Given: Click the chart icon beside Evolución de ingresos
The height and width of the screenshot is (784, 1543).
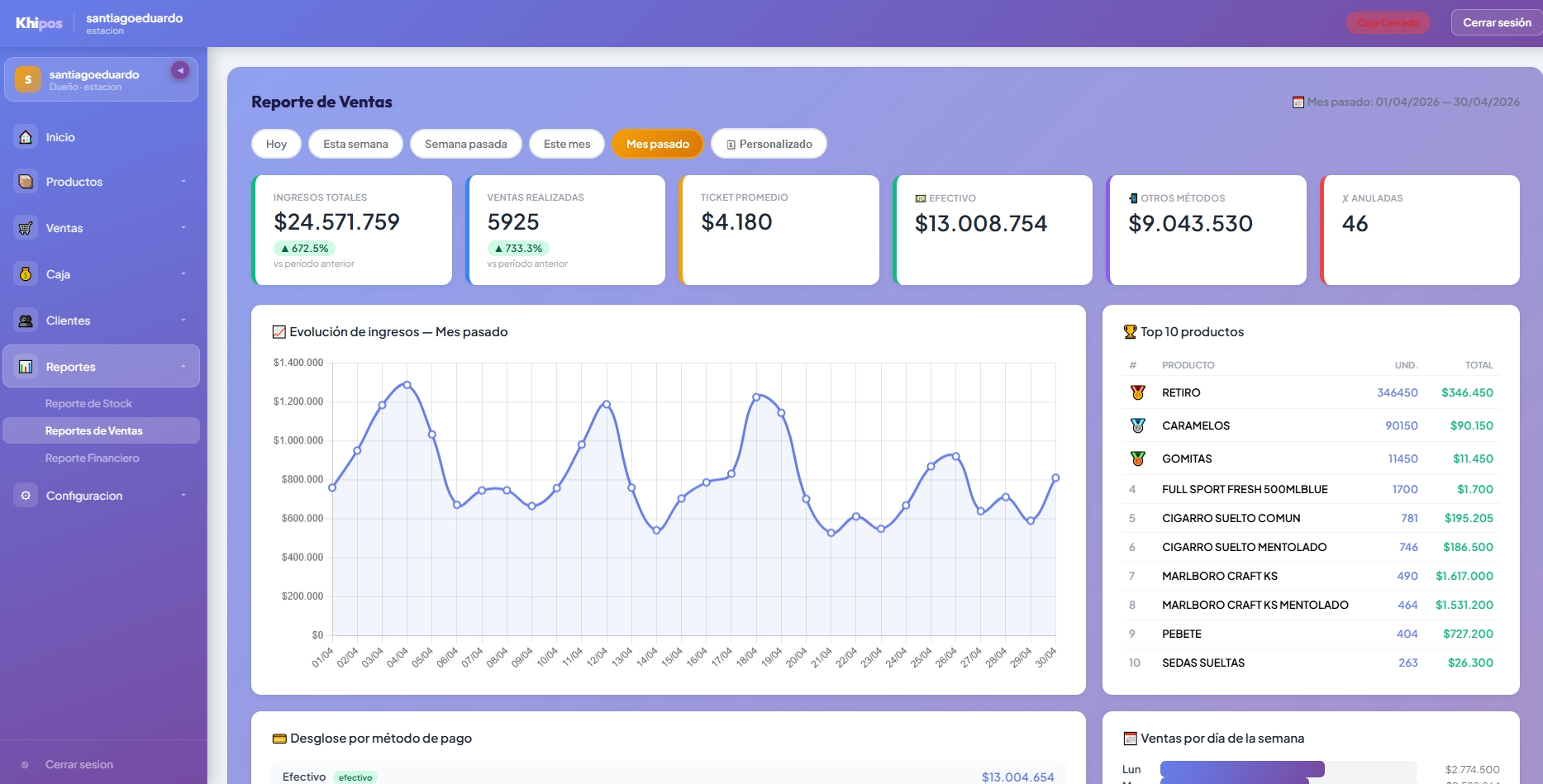Looking at the screenshot, I should 279,332.
